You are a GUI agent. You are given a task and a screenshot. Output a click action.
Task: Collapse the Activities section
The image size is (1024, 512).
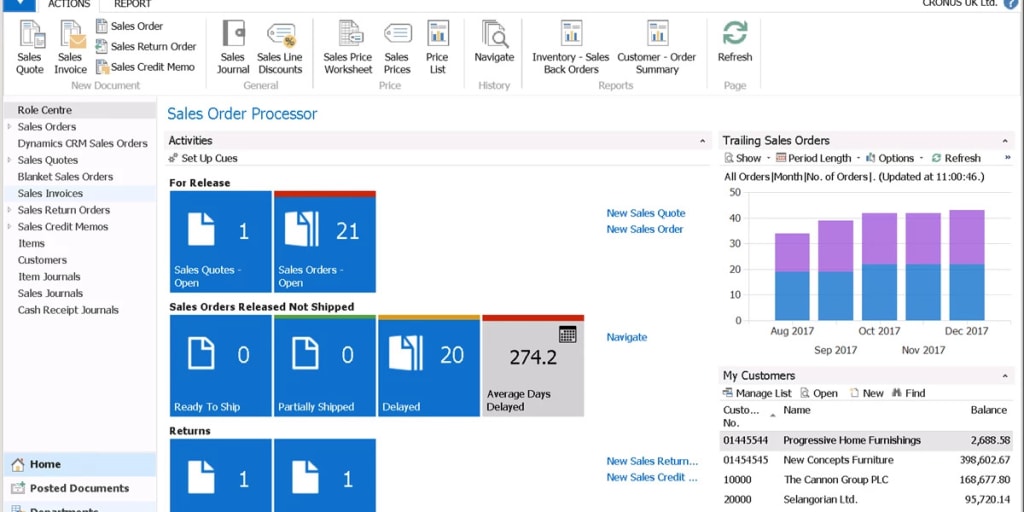pos(703,140)
